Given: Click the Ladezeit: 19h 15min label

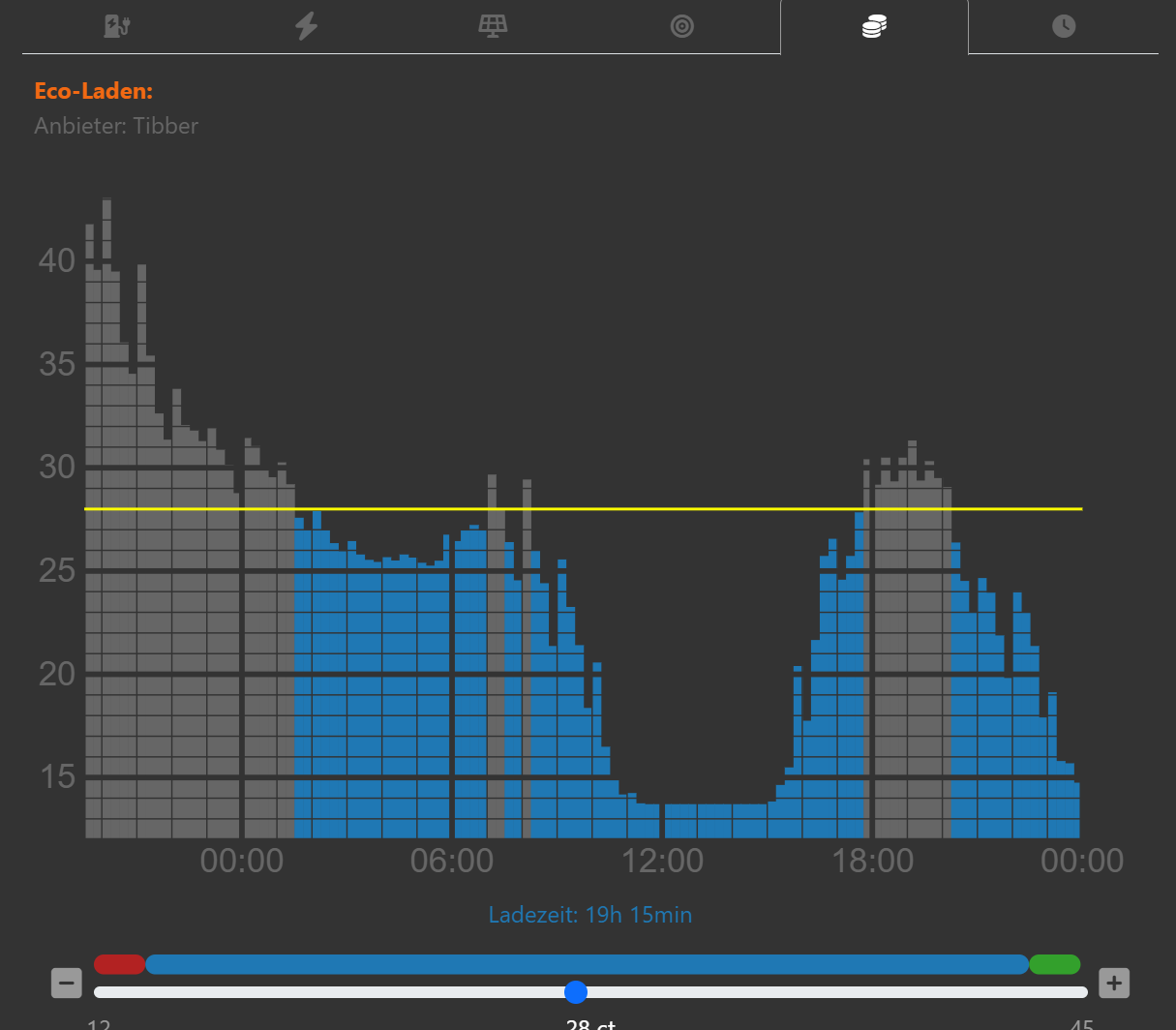Looking at the screenshot, I should [x=590, y=915].
